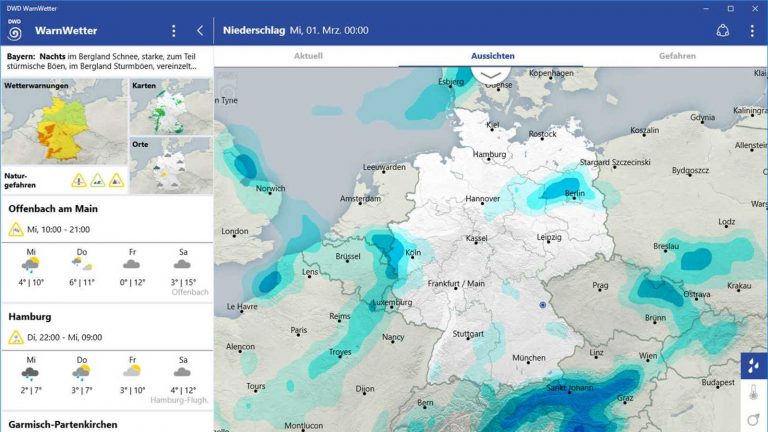Click the share icon in the map header
Screen dimensions: 768x432
[722, 30]
